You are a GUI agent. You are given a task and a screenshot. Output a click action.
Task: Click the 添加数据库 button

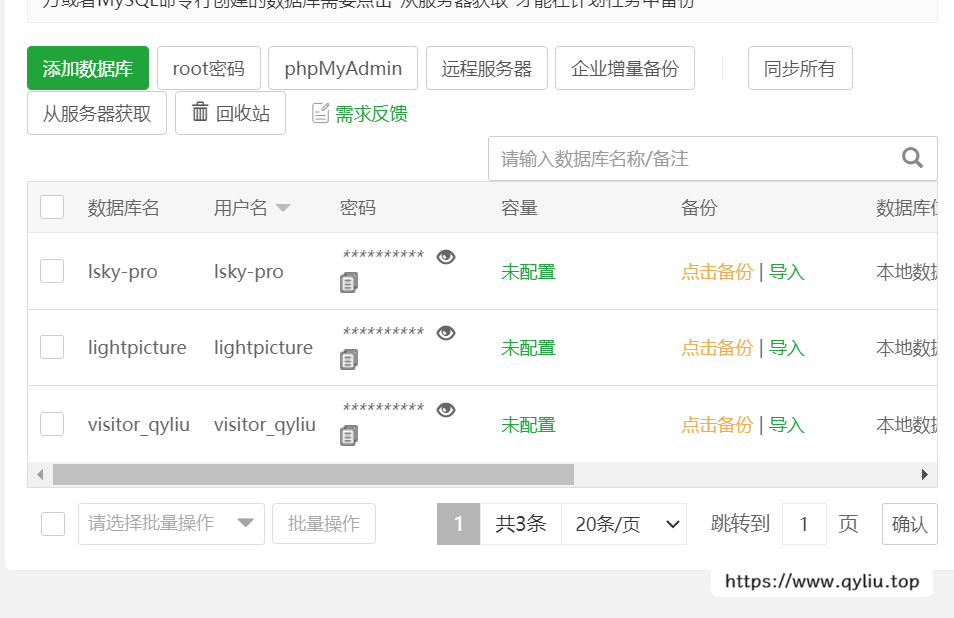pos(88,68)
